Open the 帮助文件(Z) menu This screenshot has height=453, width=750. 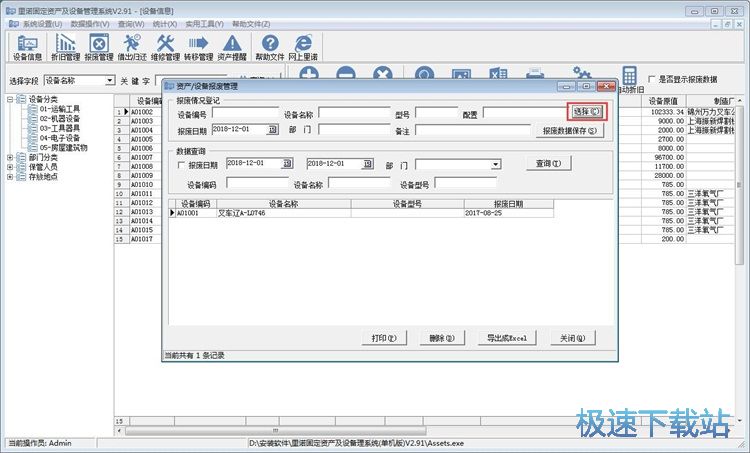tap(251, 23)
